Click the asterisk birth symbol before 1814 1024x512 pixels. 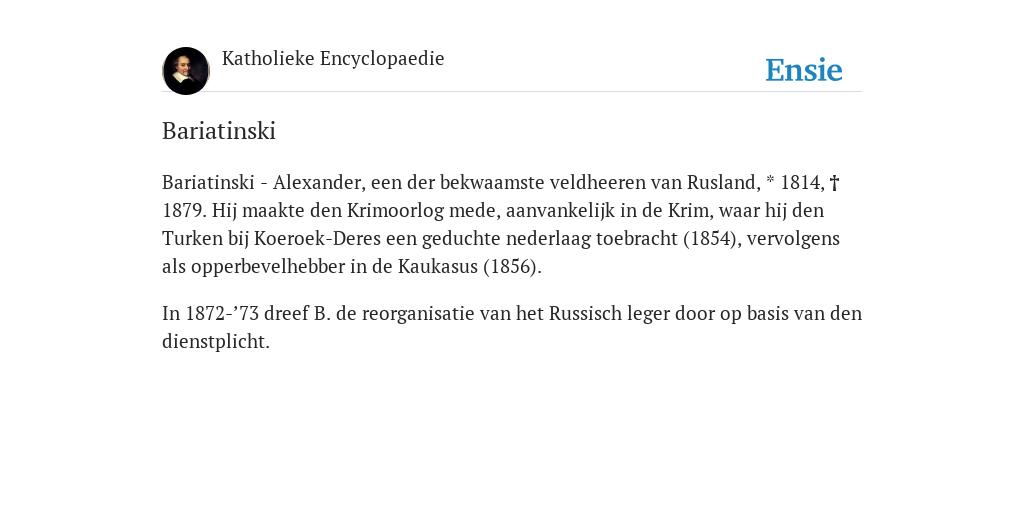click(x=770, y=181)
